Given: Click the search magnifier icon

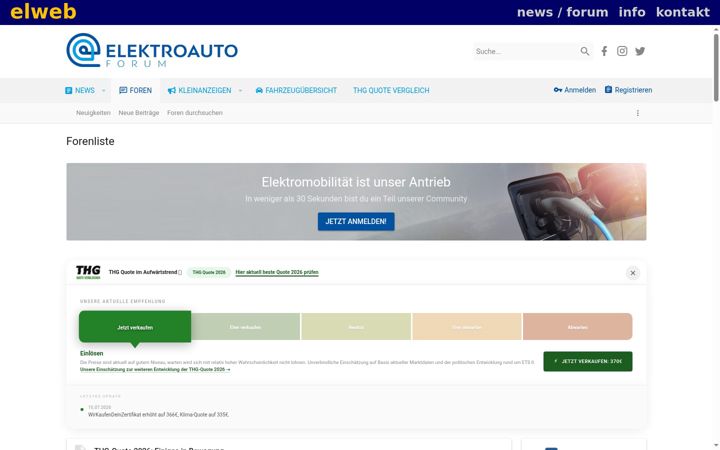Looking at the screenshot, I should coord(585,51).
